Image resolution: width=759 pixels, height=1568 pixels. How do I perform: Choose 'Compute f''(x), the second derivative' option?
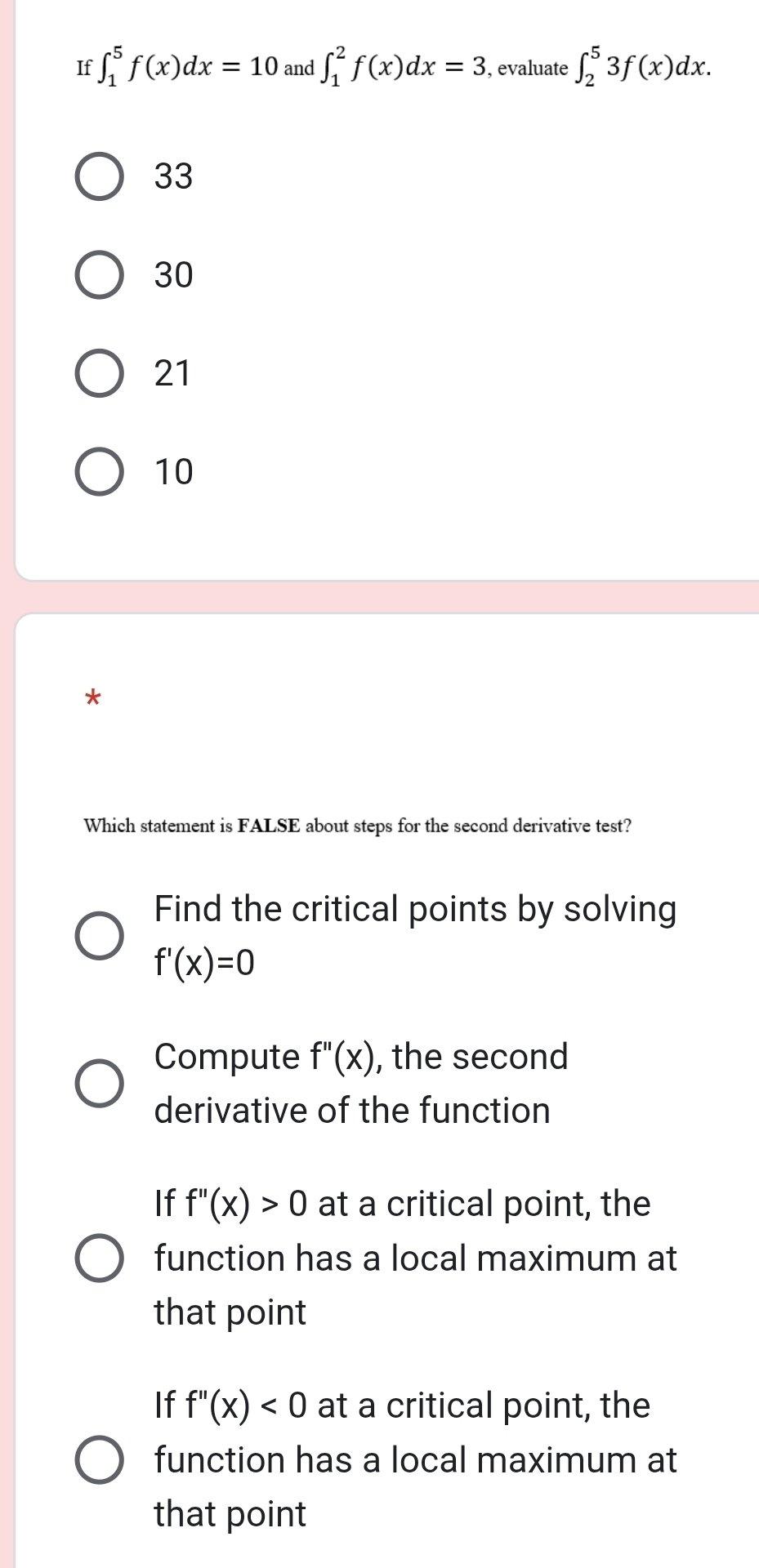pyautogui.click(x=99, y=1082)
